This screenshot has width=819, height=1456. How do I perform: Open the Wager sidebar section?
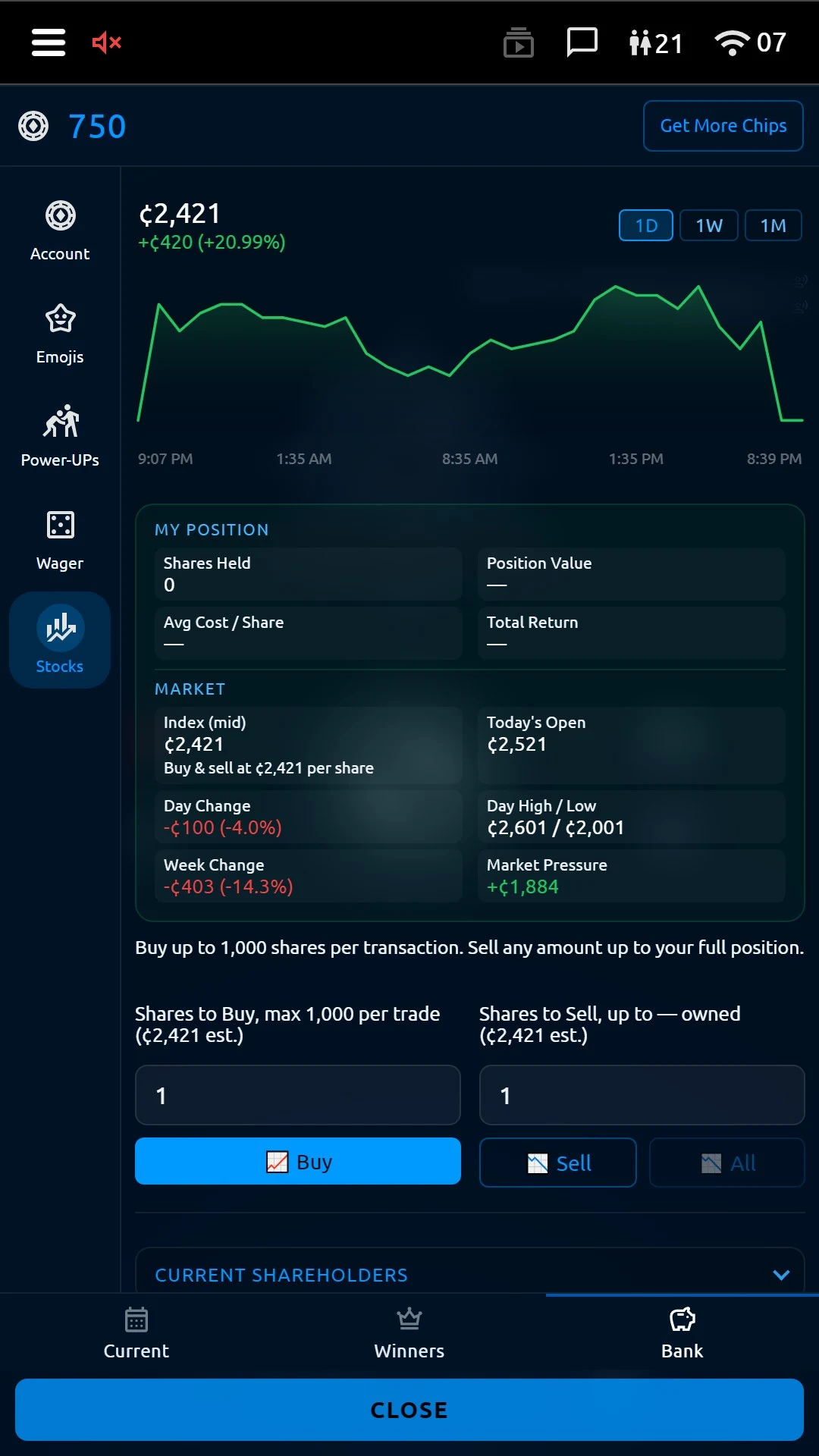[x=60, y=541]
